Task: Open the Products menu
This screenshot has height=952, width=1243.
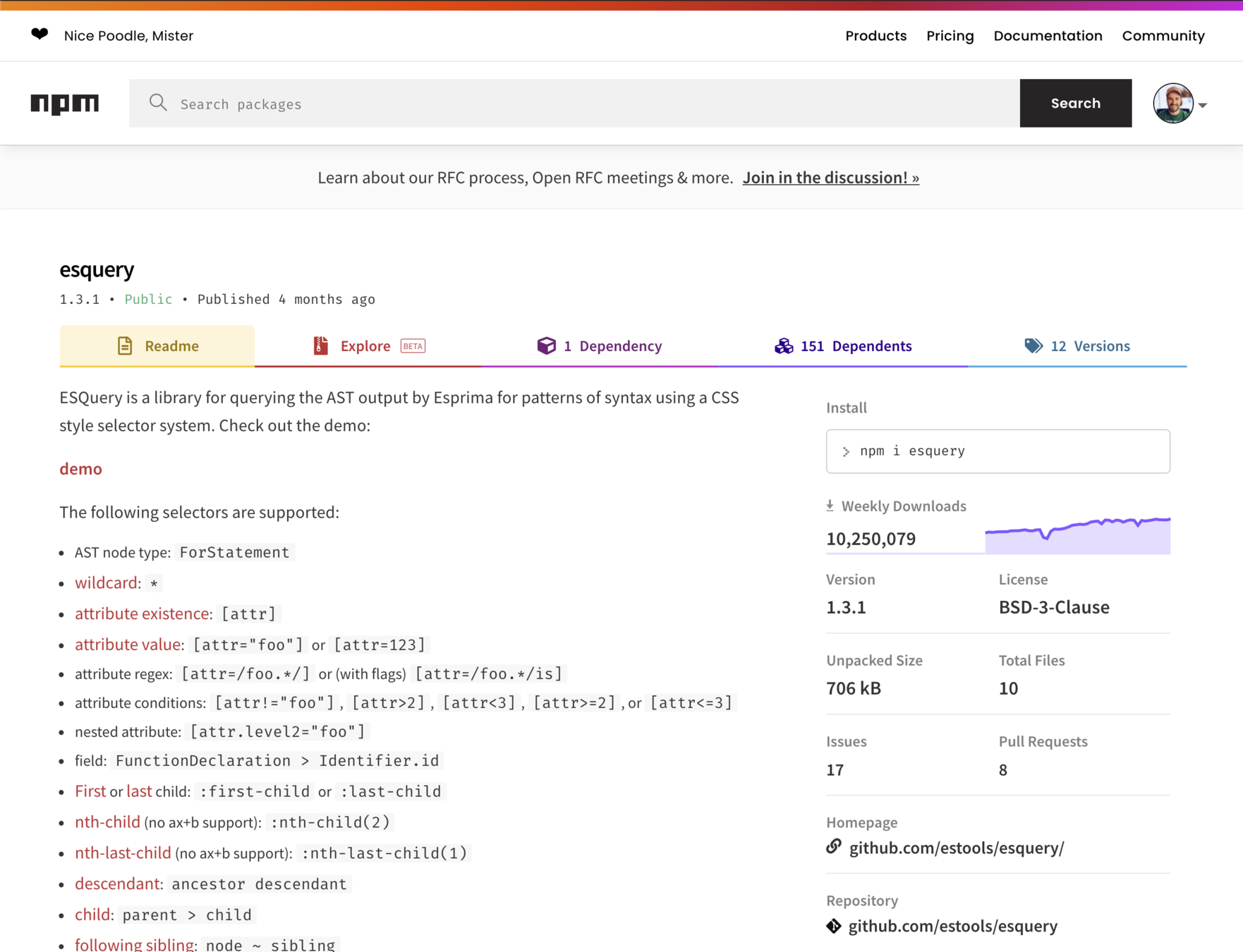Action: (875, 36)
